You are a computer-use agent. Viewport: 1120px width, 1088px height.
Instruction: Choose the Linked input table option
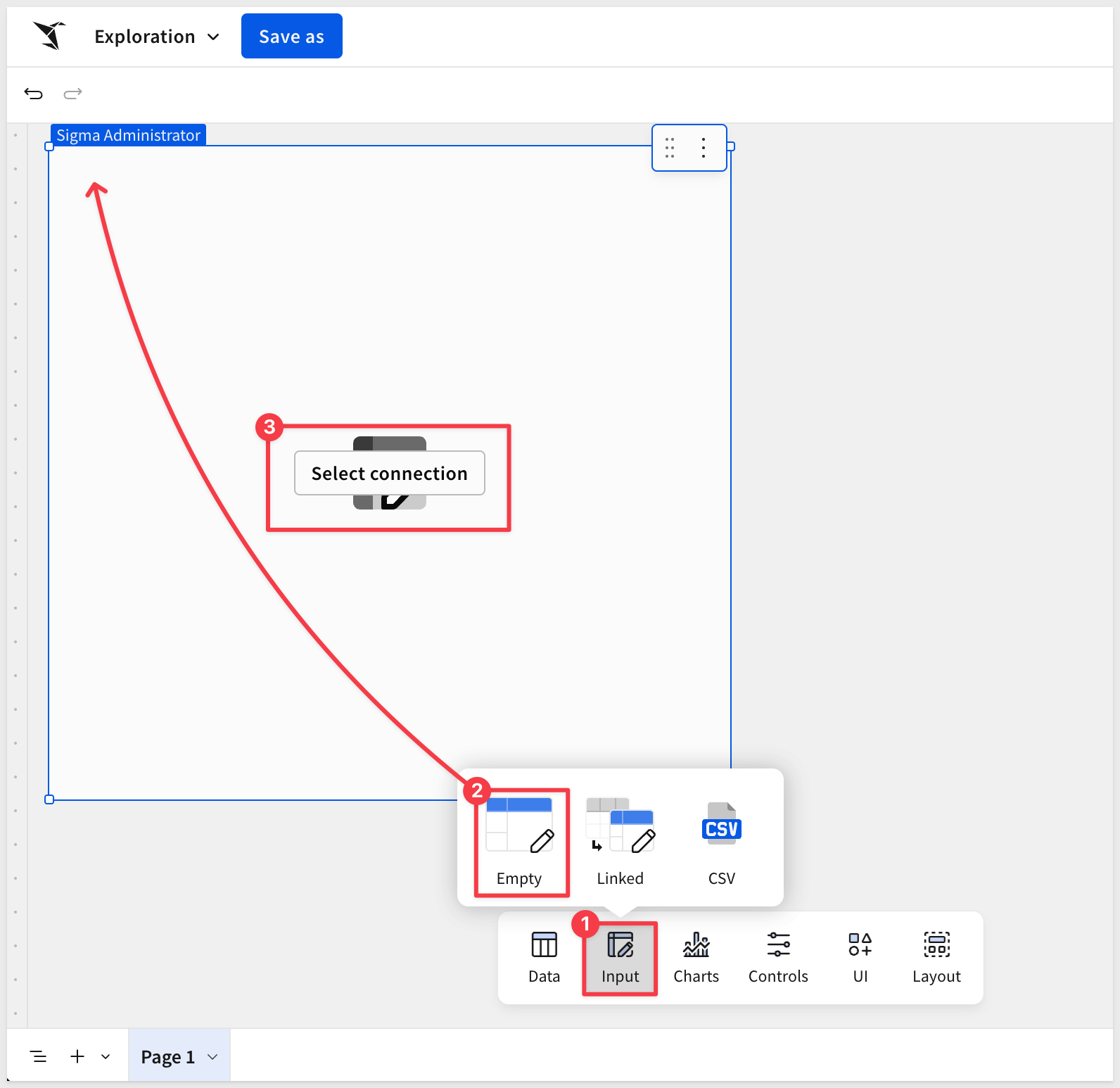click(620, 842)
